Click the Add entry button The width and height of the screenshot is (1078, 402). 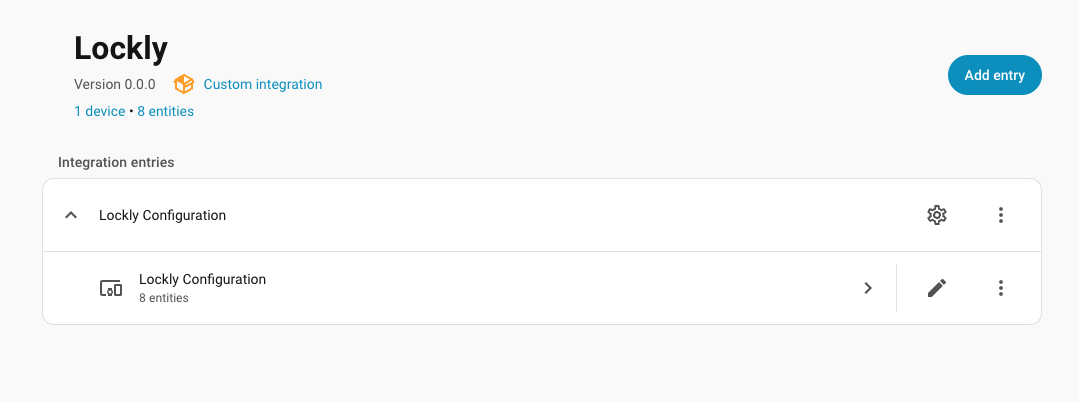pyautogui.click(x=994, y=75)
